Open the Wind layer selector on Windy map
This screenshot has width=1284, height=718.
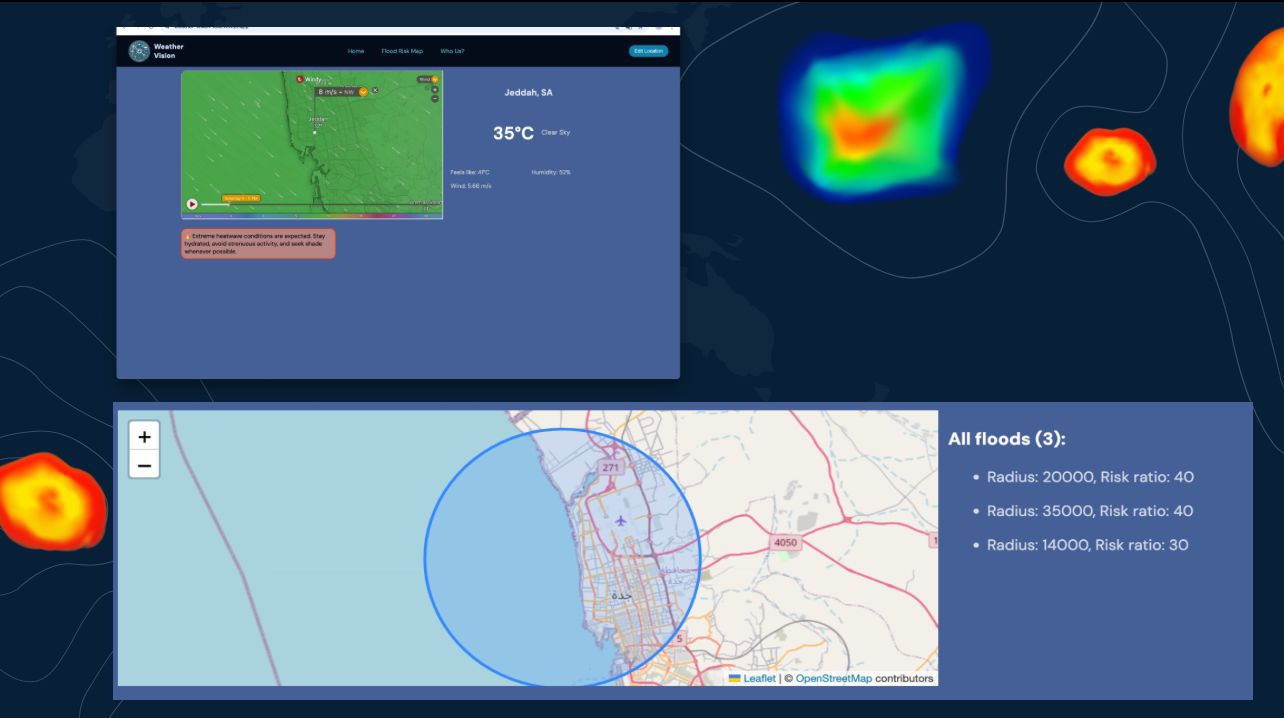428,79
